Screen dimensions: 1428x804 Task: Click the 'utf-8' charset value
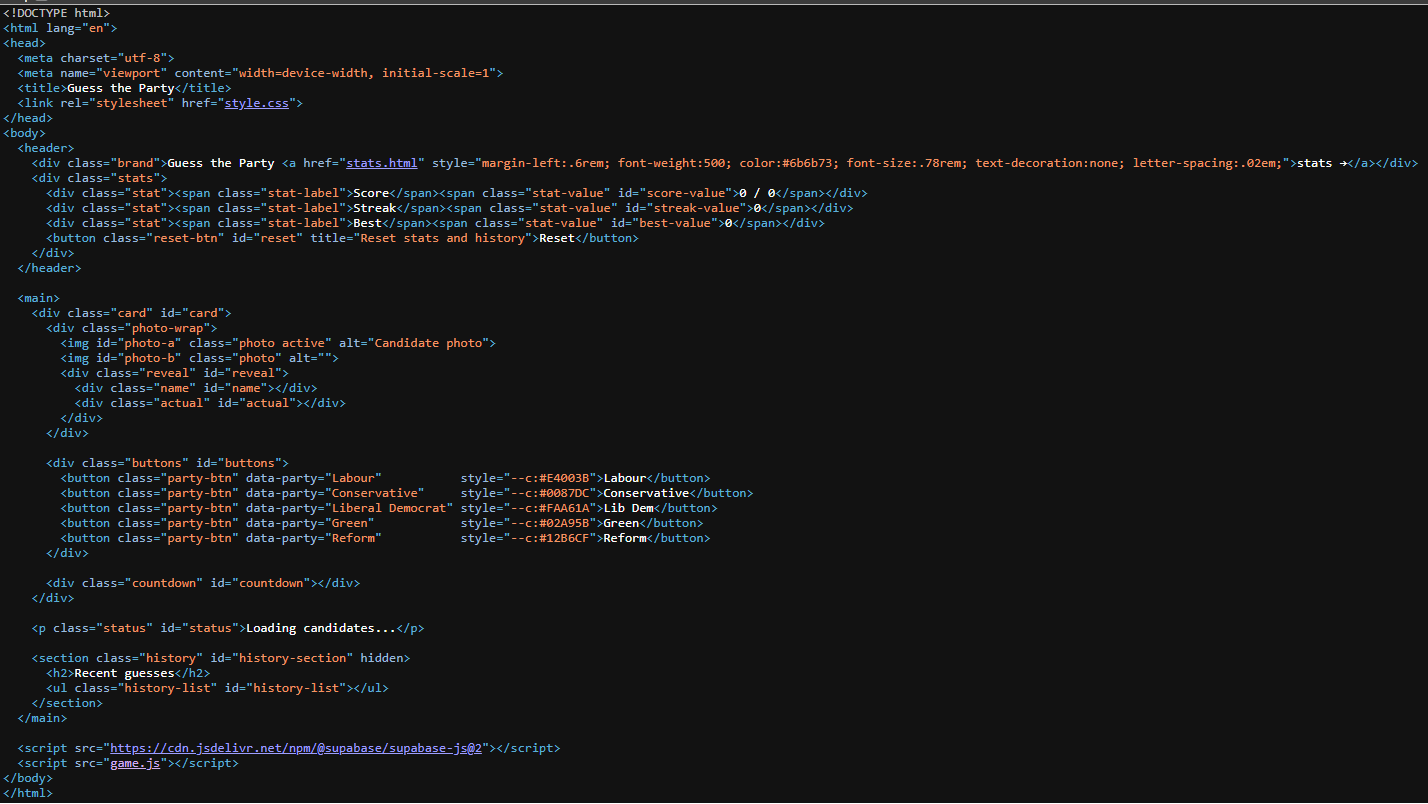point(142,58)
